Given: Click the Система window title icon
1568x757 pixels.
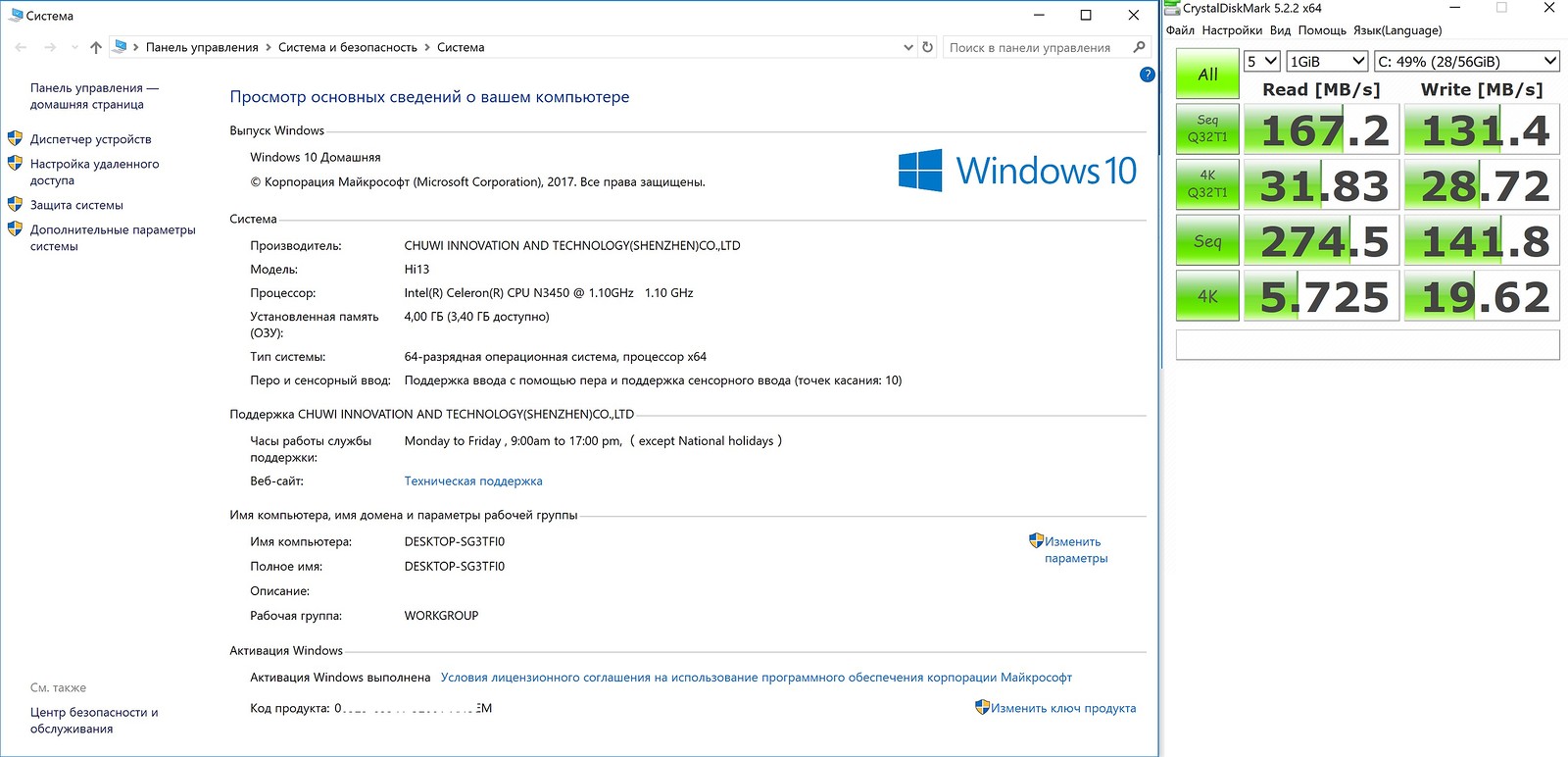Looking at the screenshot, I should [16, 16].
